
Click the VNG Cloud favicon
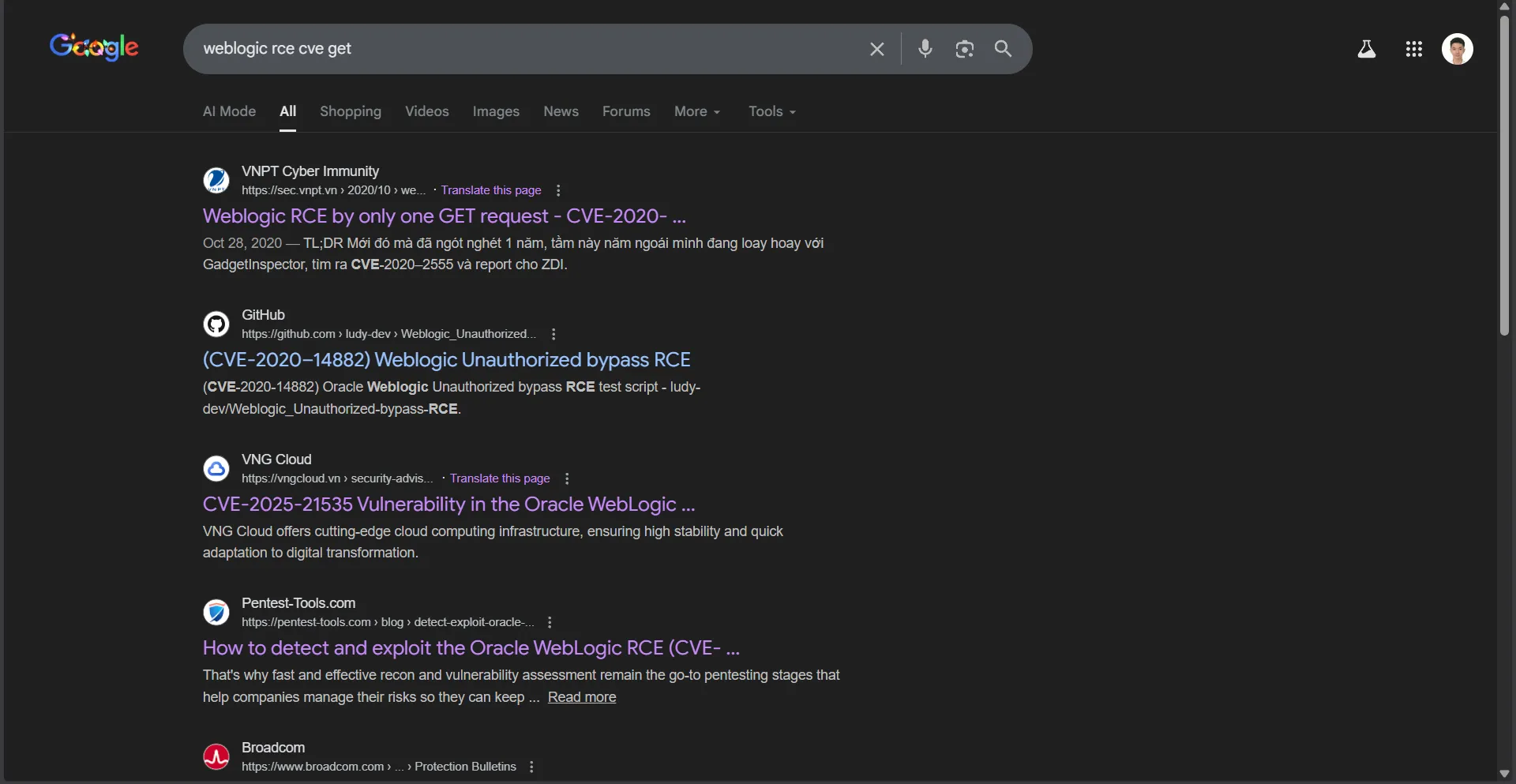click(216, 468)
